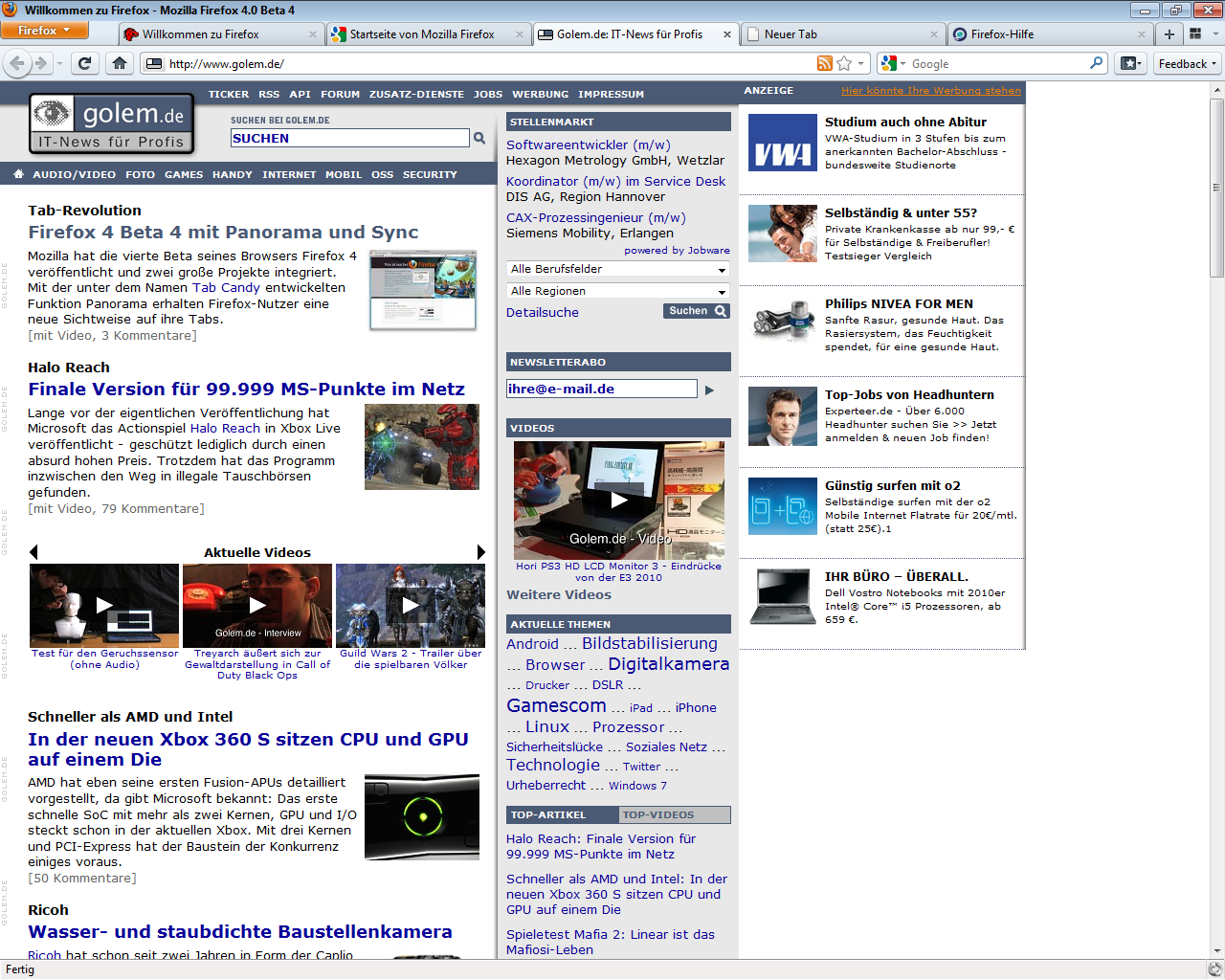
Task: Click the Home toolbar icon
Action: pos(117,63)
